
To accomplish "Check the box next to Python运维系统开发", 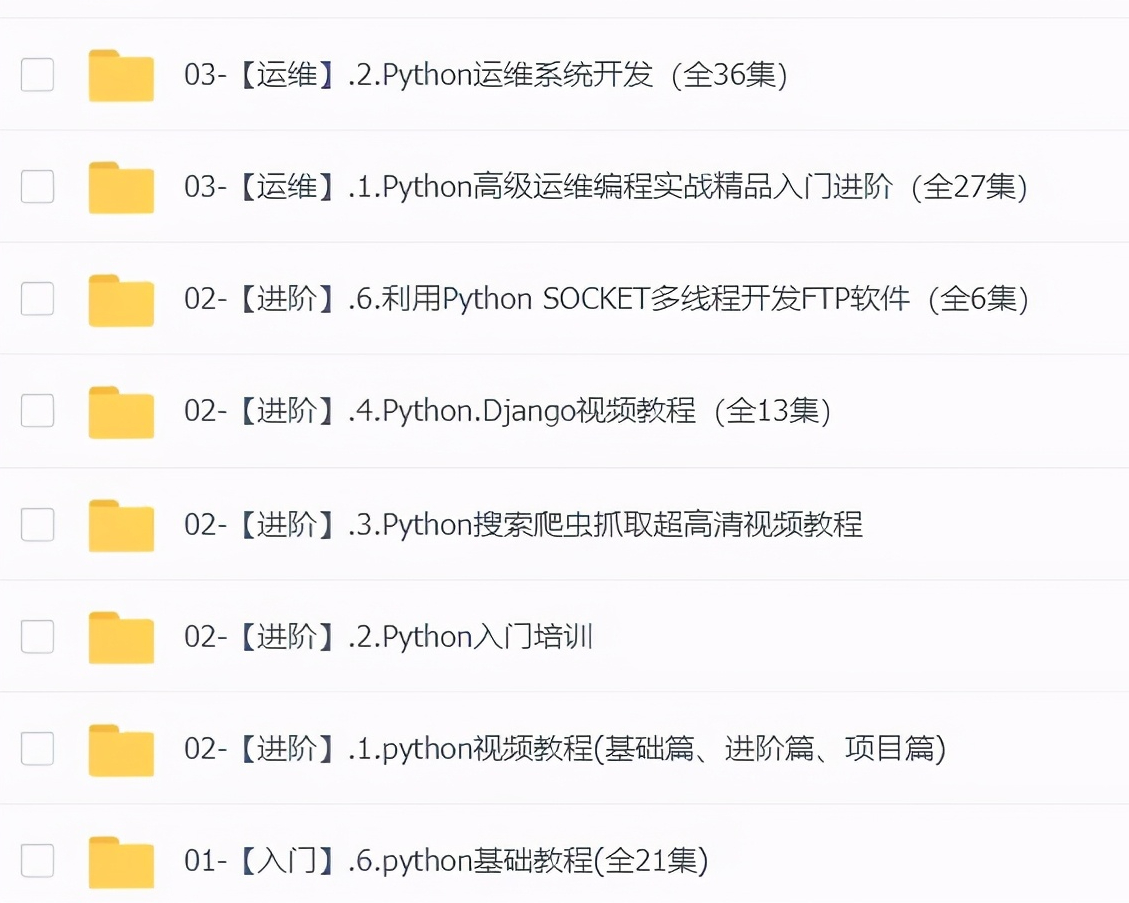I will (37, 75).
